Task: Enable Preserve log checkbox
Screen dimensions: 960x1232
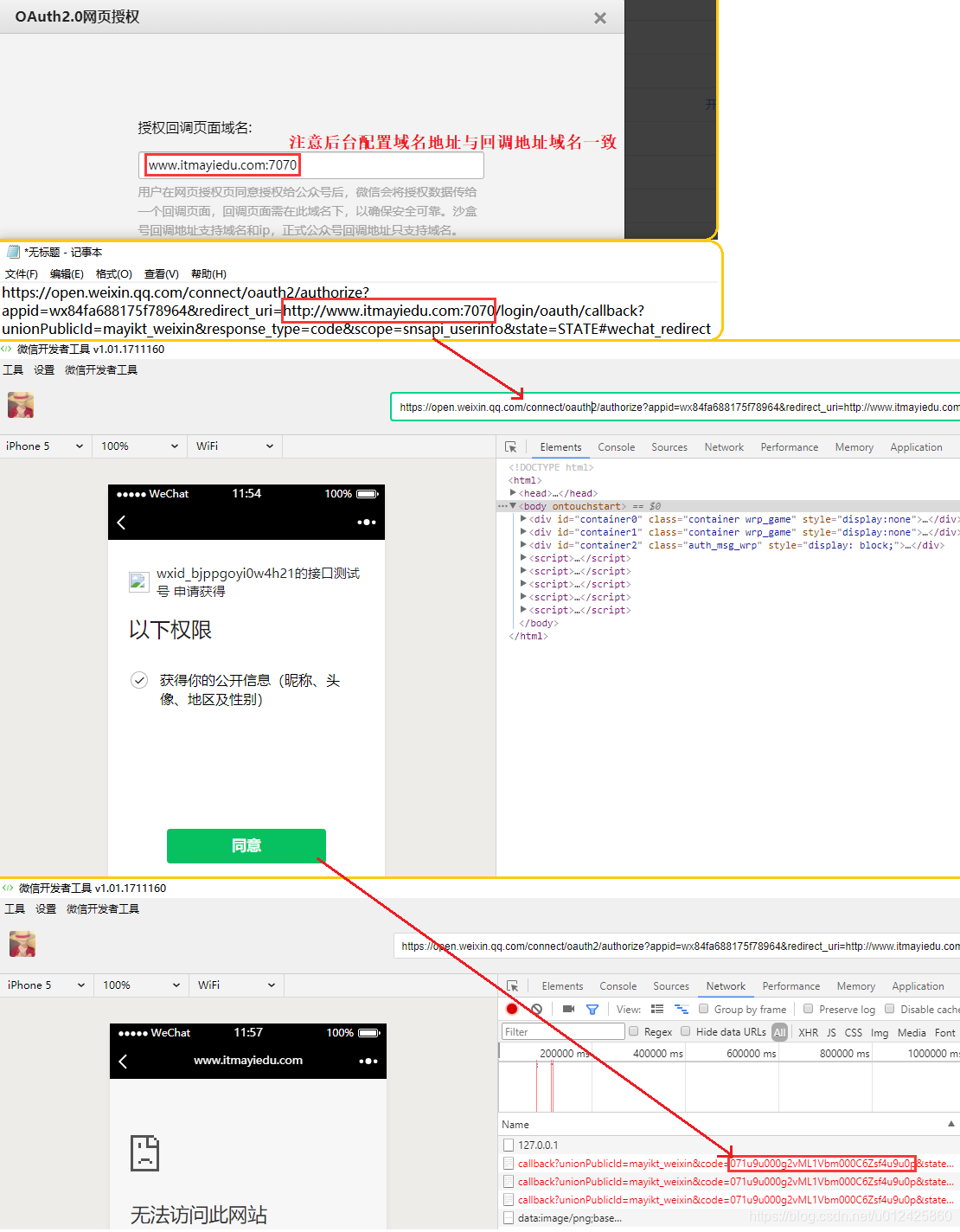Action: coord(809,1009)
